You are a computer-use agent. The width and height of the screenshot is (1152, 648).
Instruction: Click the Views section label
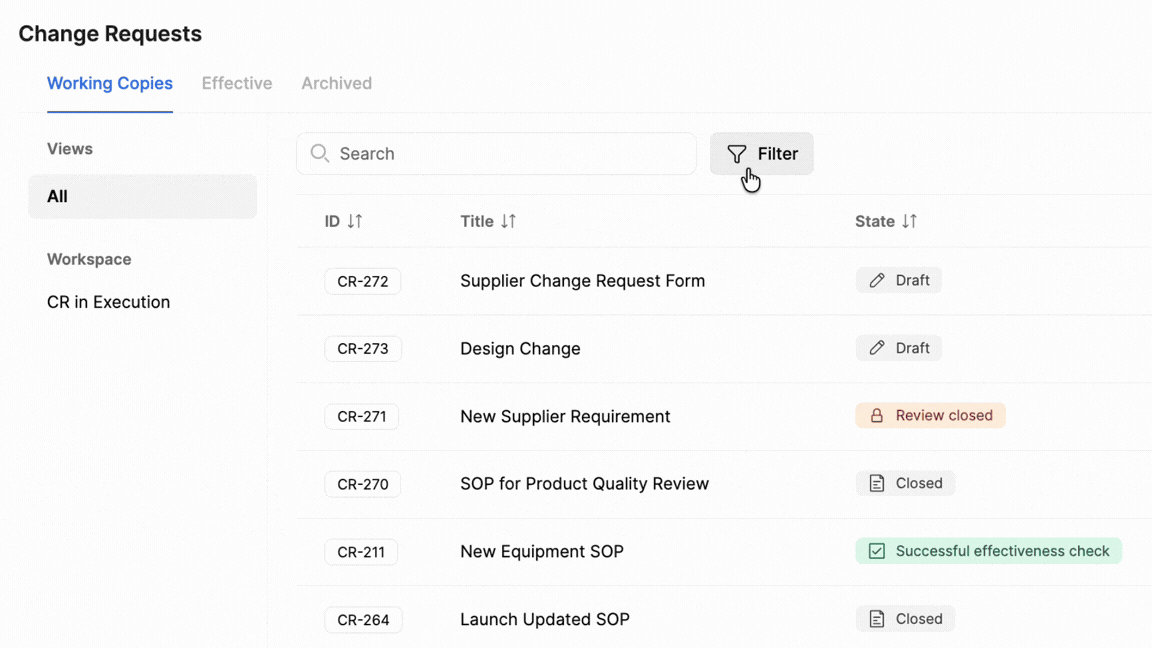click(70, 148)
